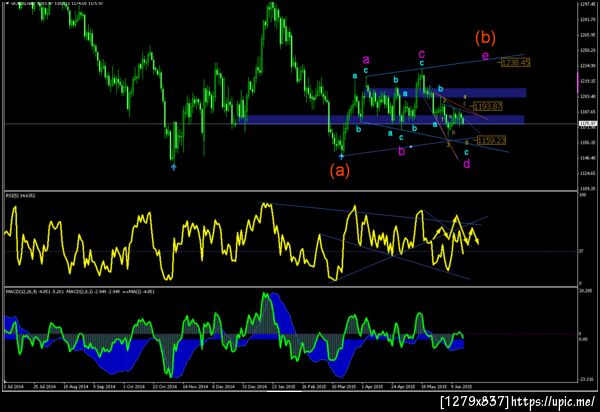Click the 1140.40 price axis value
Image resolution: width=600 pixels, height=412 pixels.
(588, 158)
